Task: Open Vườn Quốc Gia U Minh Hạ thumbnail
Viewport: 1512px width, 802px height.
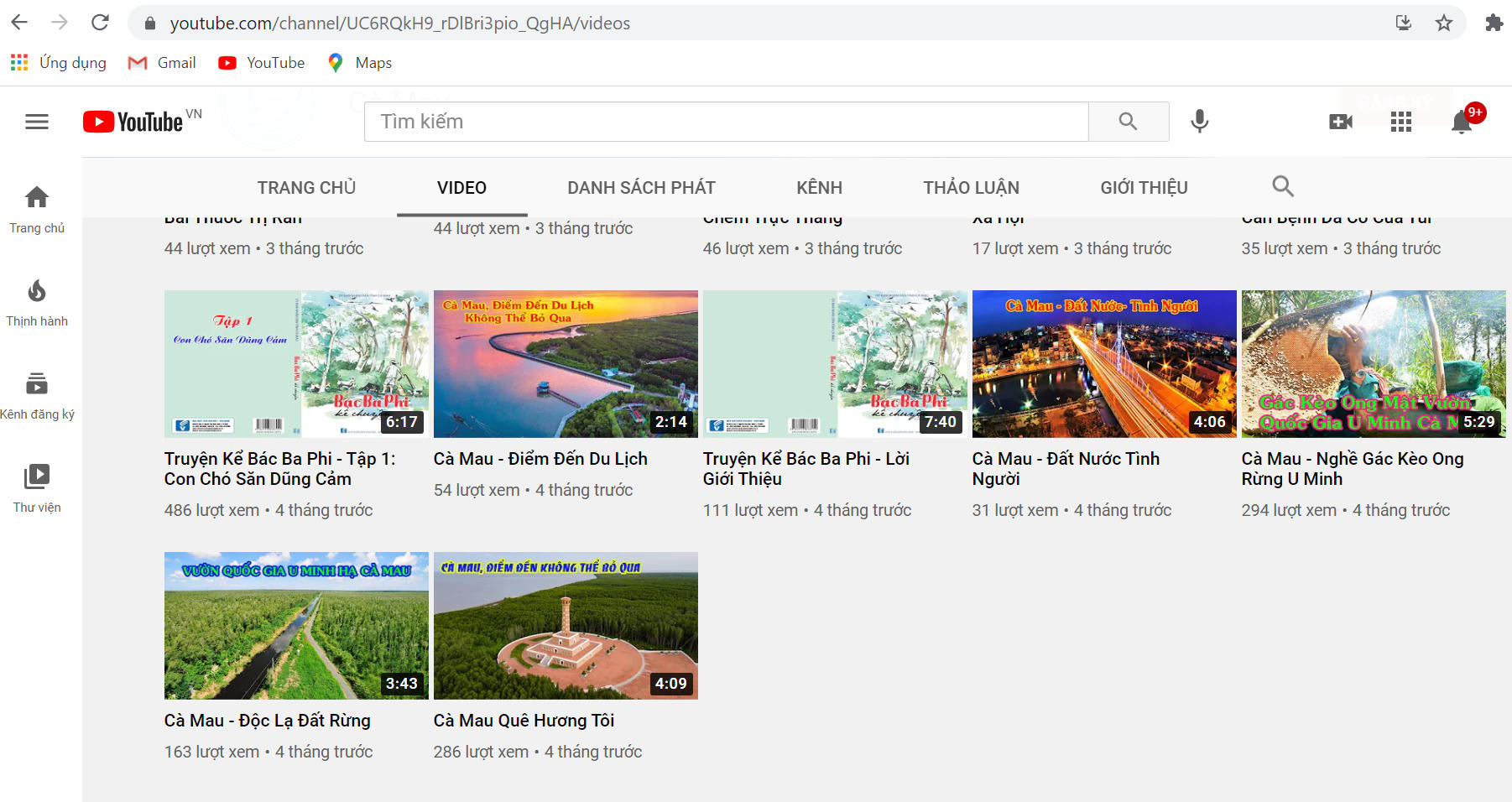Action: pyautogui.click(x=296, y=625)
